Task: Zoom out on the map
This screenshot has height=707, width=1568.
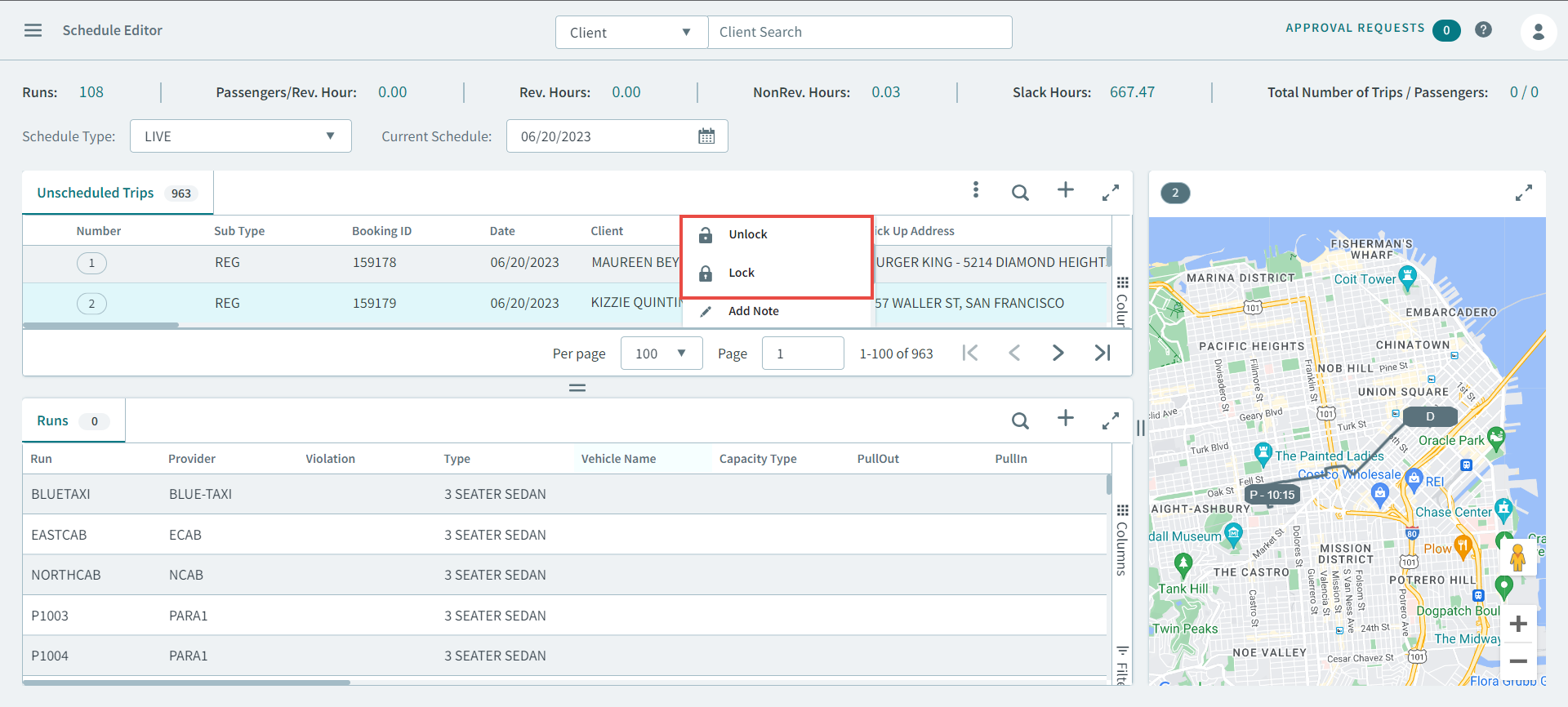Action: 1518,661
